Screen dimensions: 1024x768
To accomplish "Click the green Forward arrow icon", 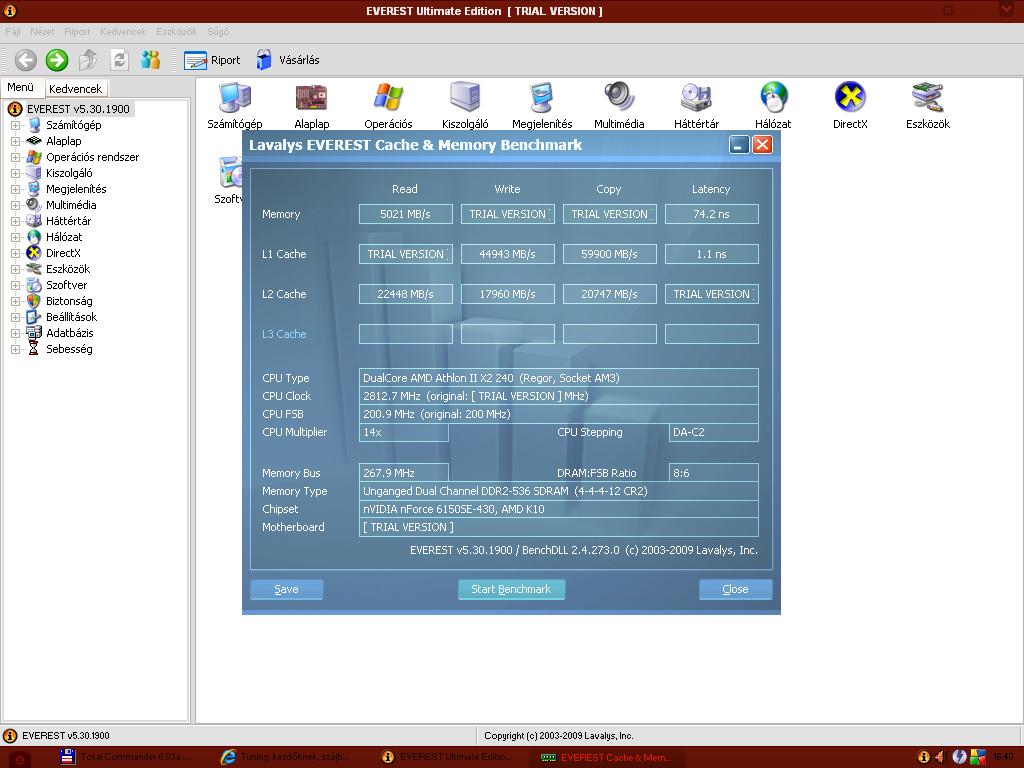I will [57, 60].
